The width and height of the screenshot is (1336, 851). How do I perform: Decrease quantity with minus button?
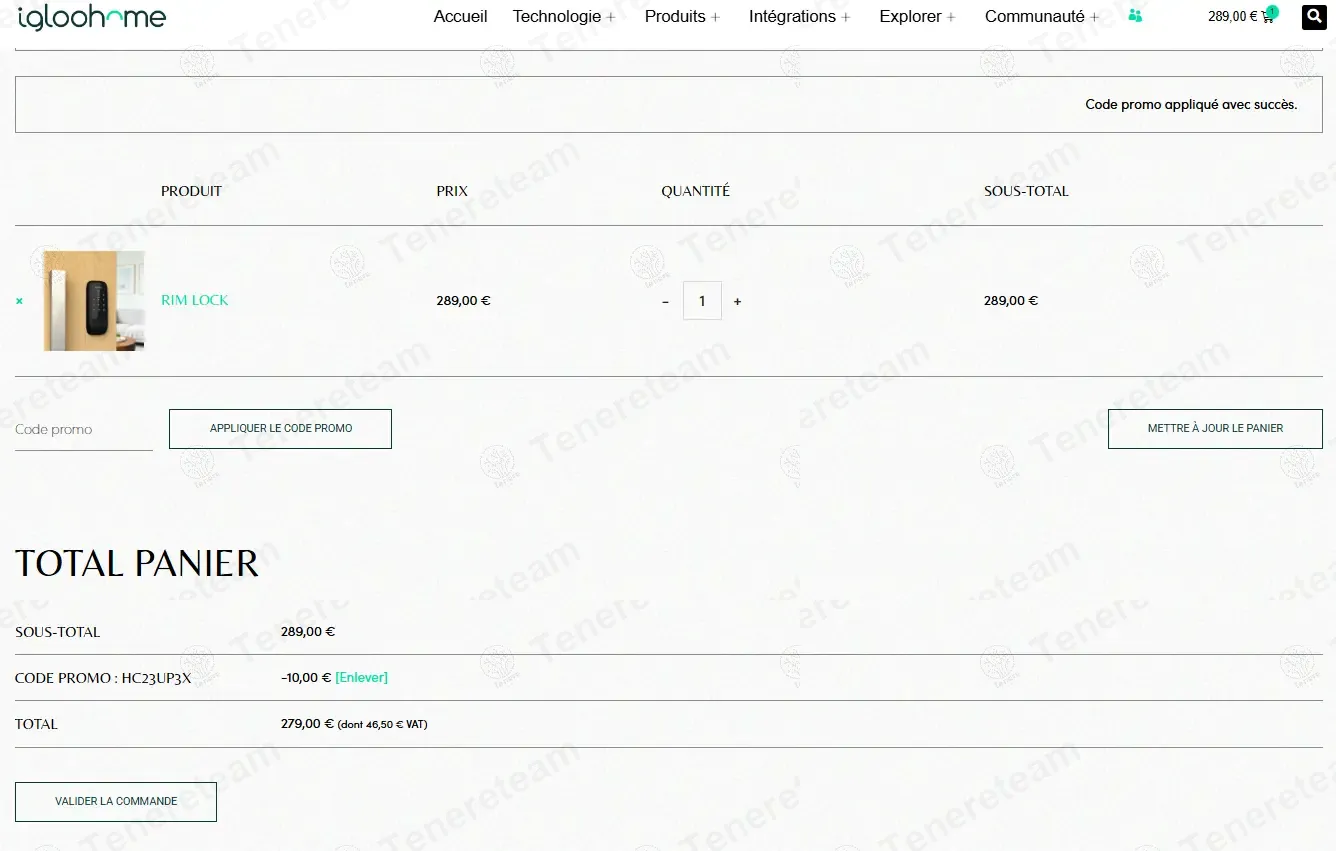665,301
